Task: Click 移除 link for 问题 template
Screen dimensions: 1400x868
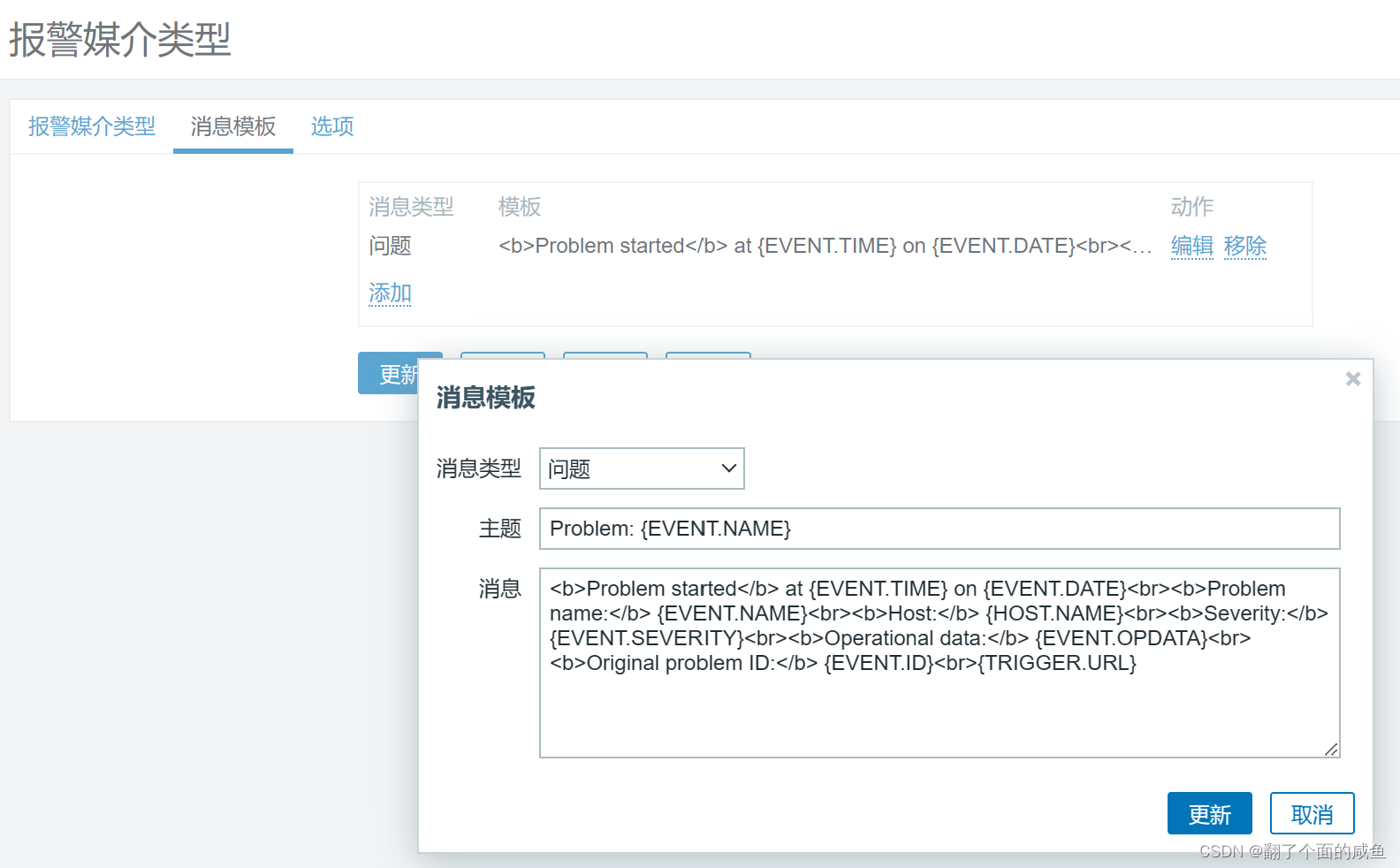Action: tap(1244, 246)
